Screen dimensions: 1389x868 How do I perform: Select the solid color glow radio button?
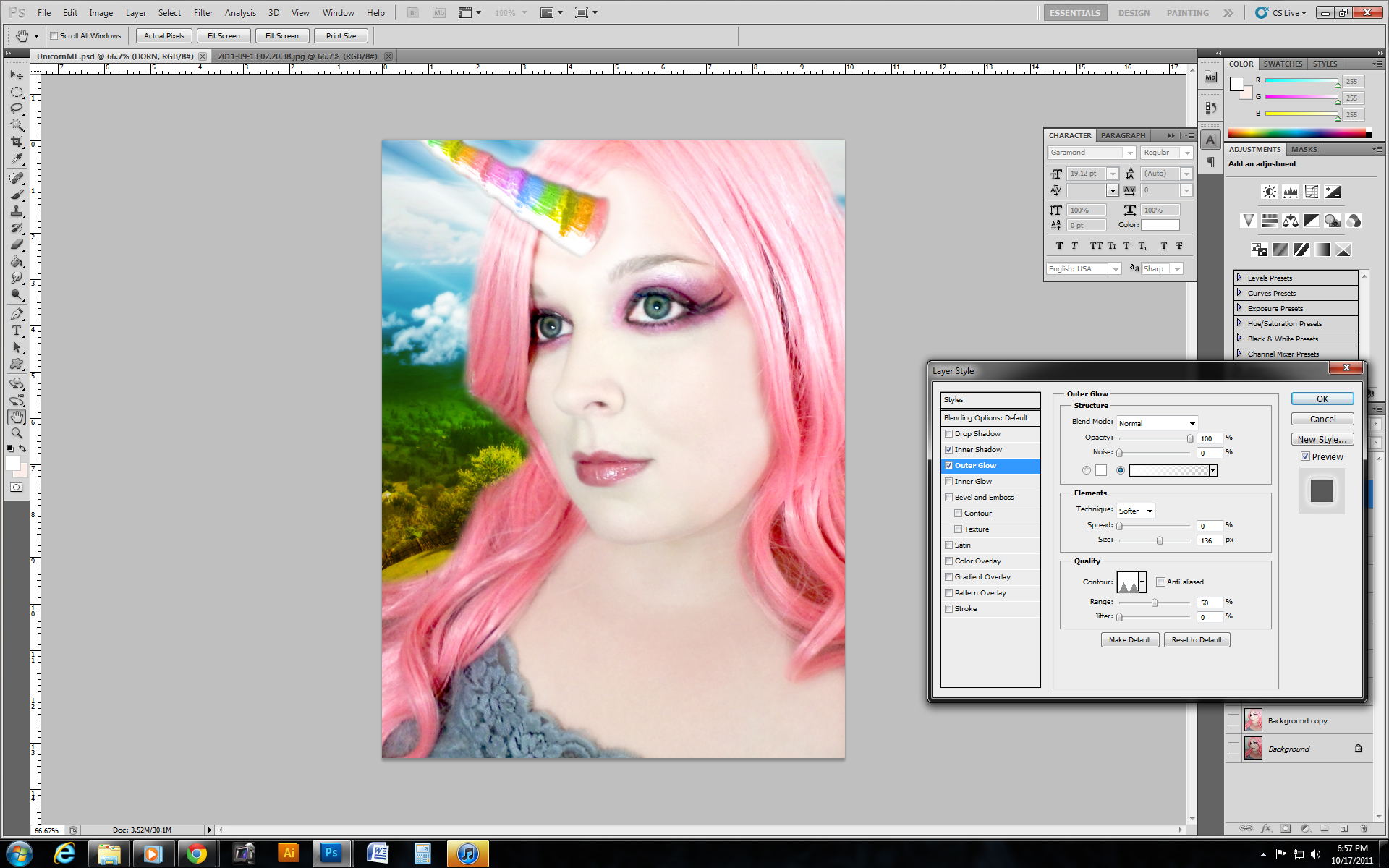(1087, 471)
